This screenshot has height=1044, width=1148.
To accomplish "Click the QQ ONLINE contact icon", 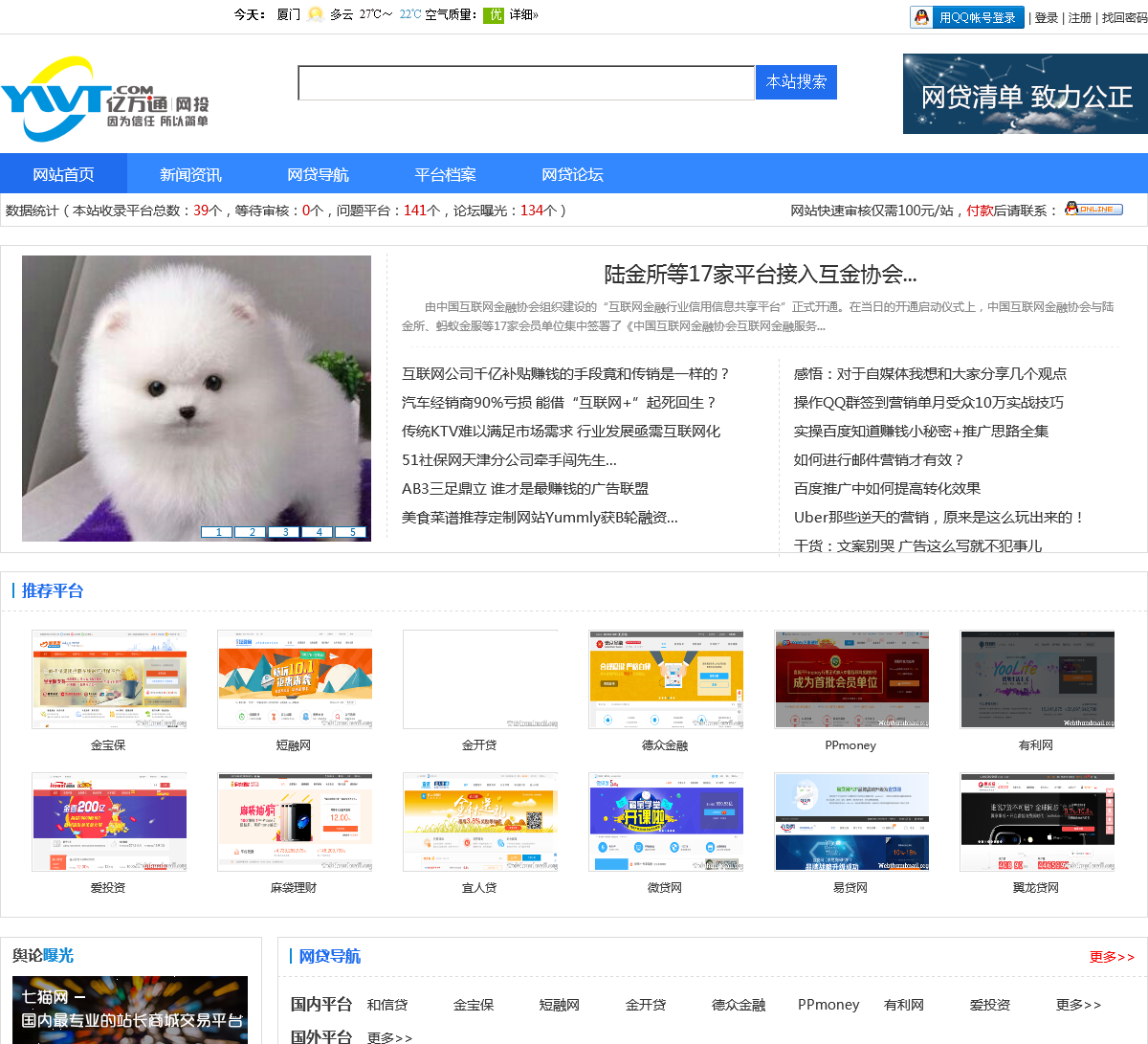I will (x=1093, y=209).
